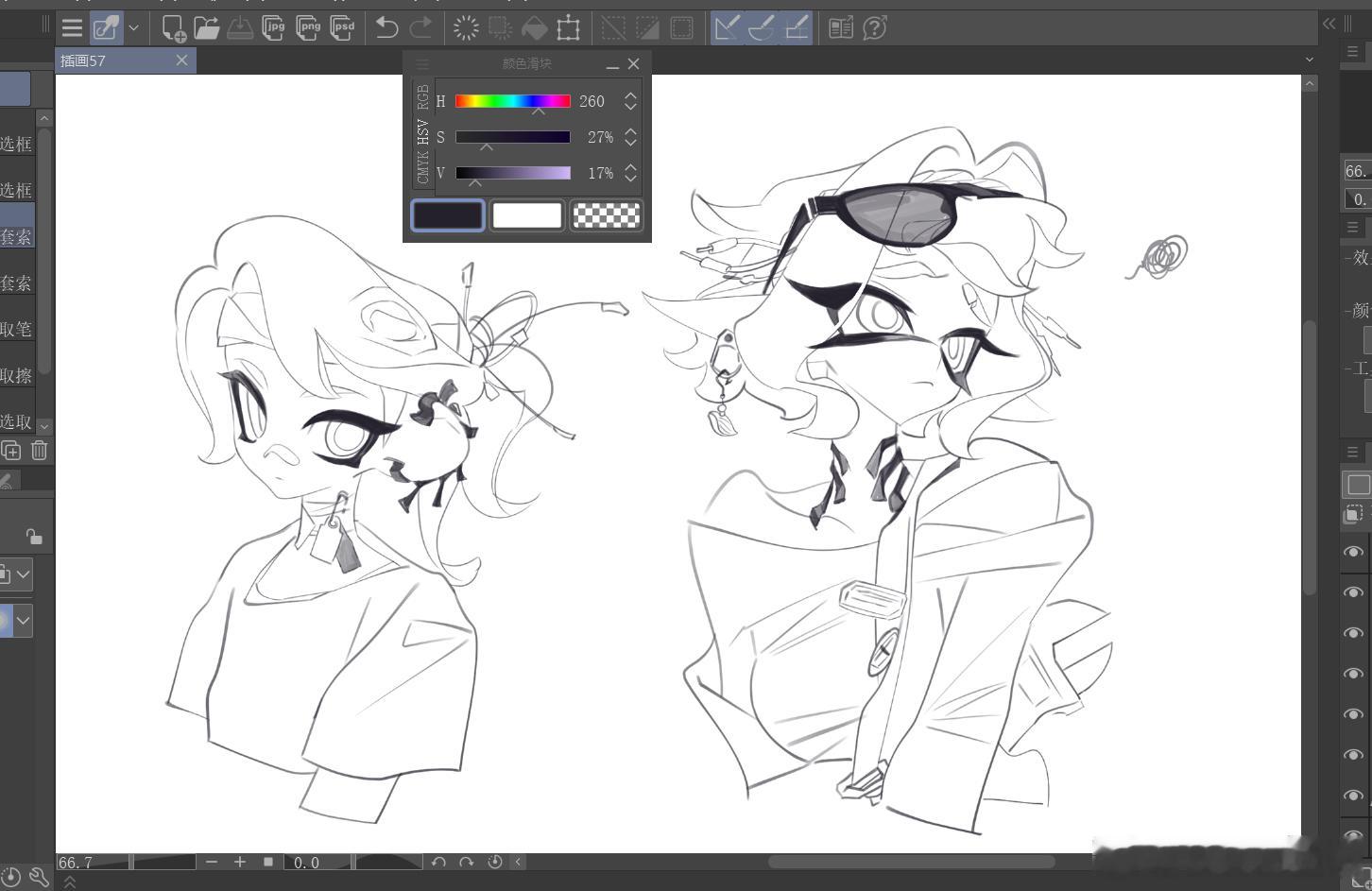Toggle the unlocked padlock icon in left panel
Image resolution: width=1372 pixels, height=891 pixels.
pyautogui.click(x=34, y=537)
